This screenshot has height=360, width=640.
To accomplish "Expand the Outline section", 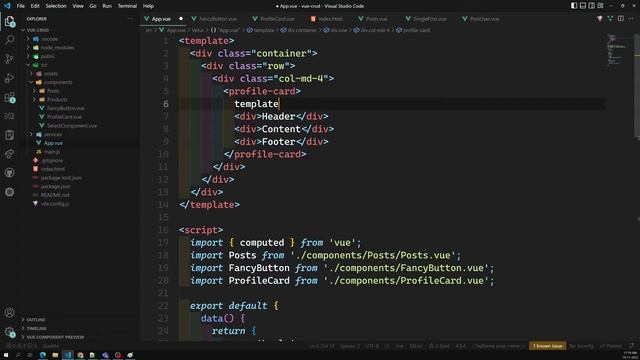I will point(36,320).
